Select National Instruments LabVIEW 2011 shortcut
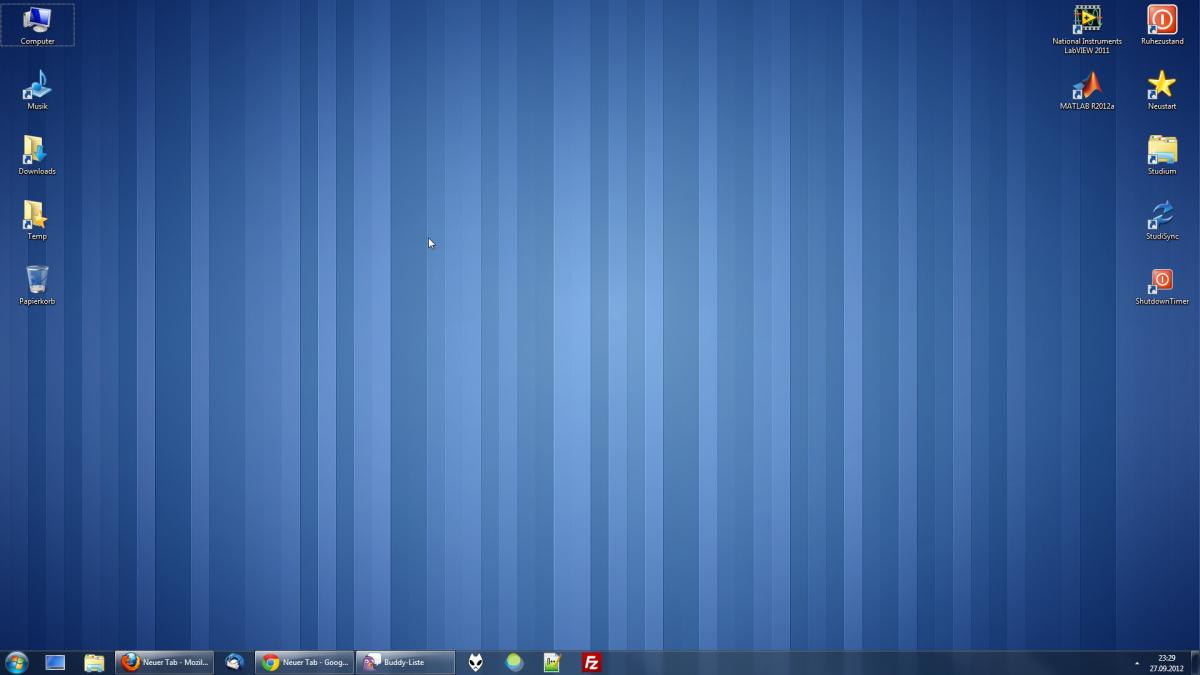The height and width of the screenshot is (675, 1200). 1087,20
